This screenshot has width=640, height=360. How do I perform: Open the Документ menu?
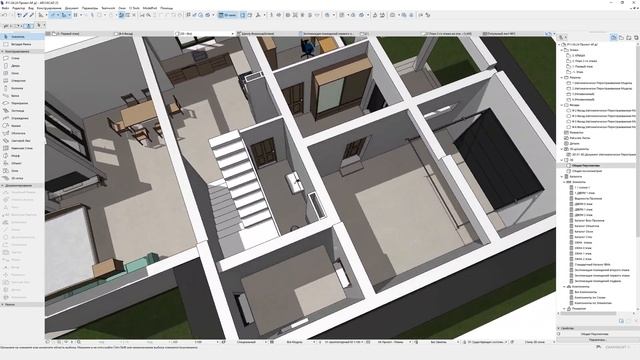click(72, 8)
